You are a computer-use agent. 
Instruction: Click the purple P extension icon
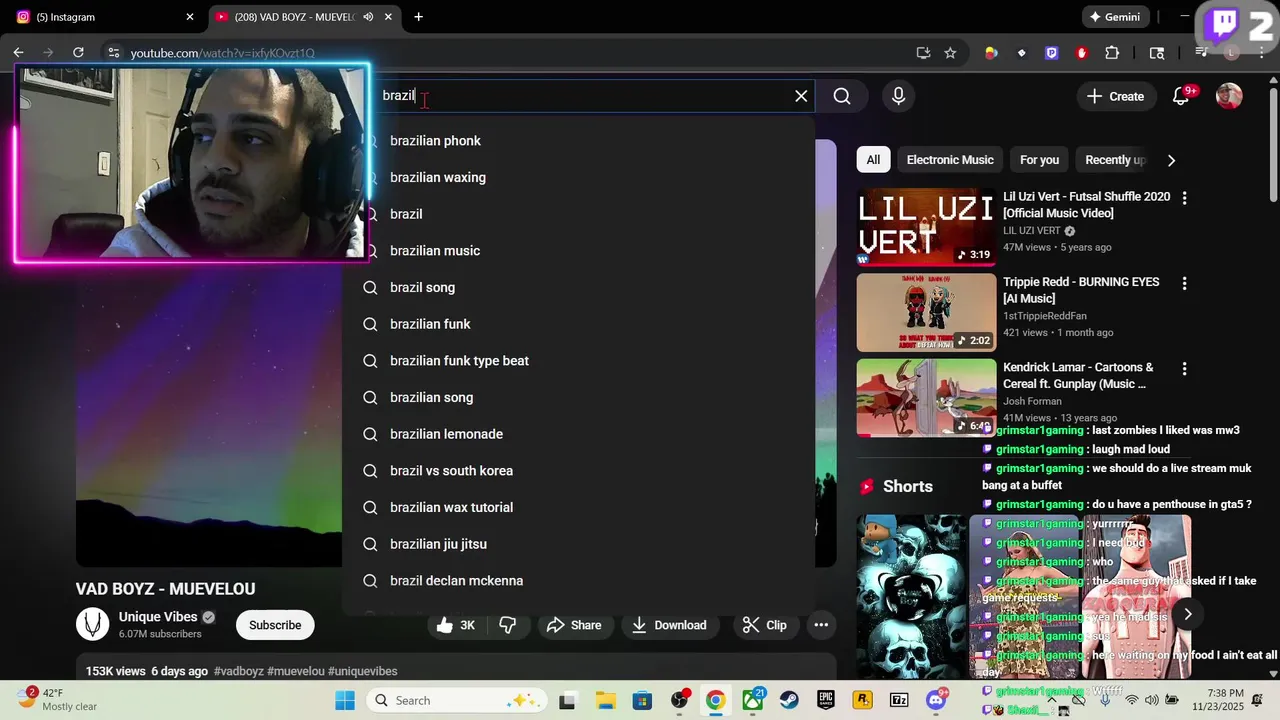point(1051,53)
